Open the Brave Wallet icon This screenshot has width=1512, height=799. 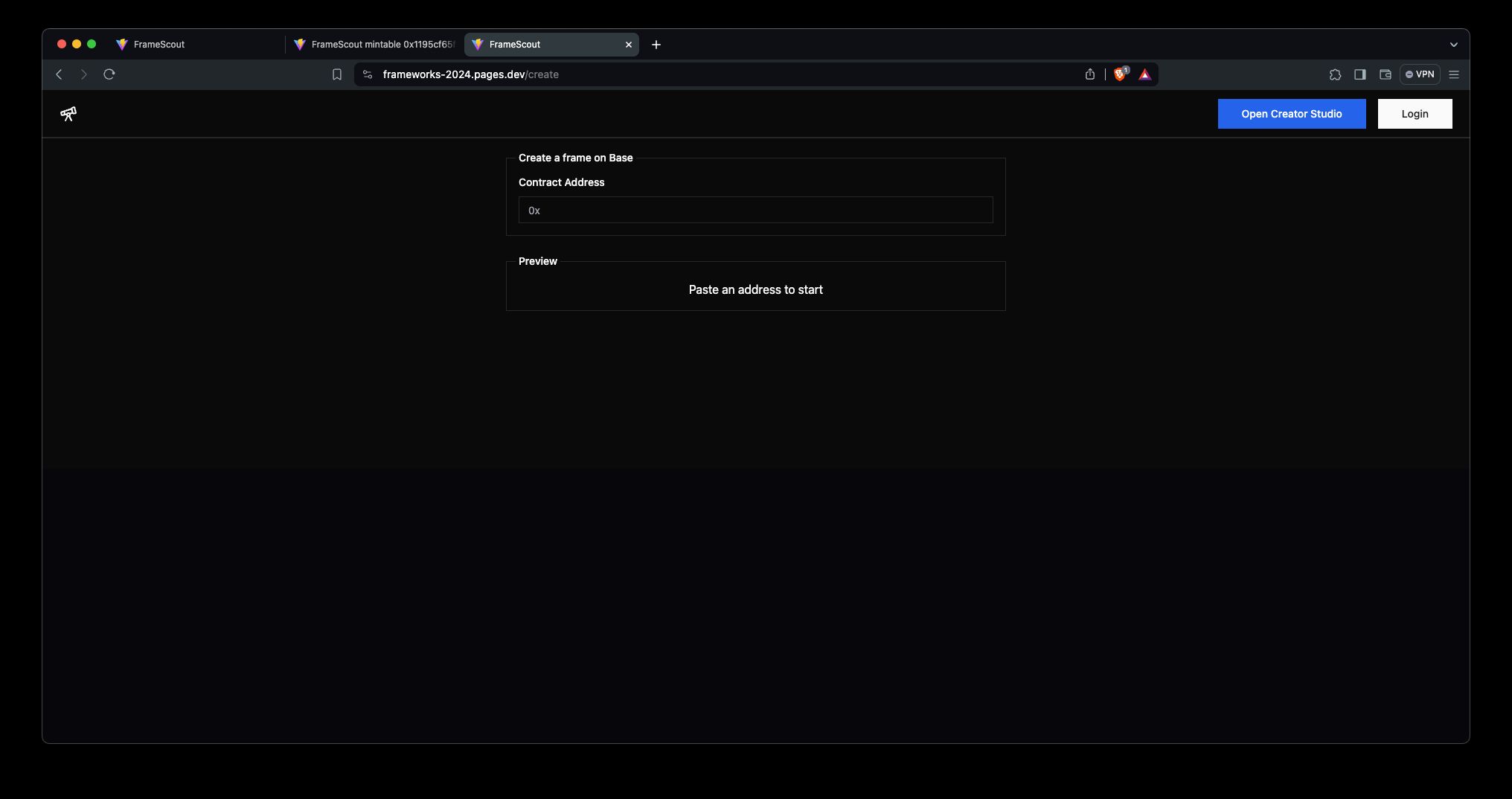[x=1386, y=74]
